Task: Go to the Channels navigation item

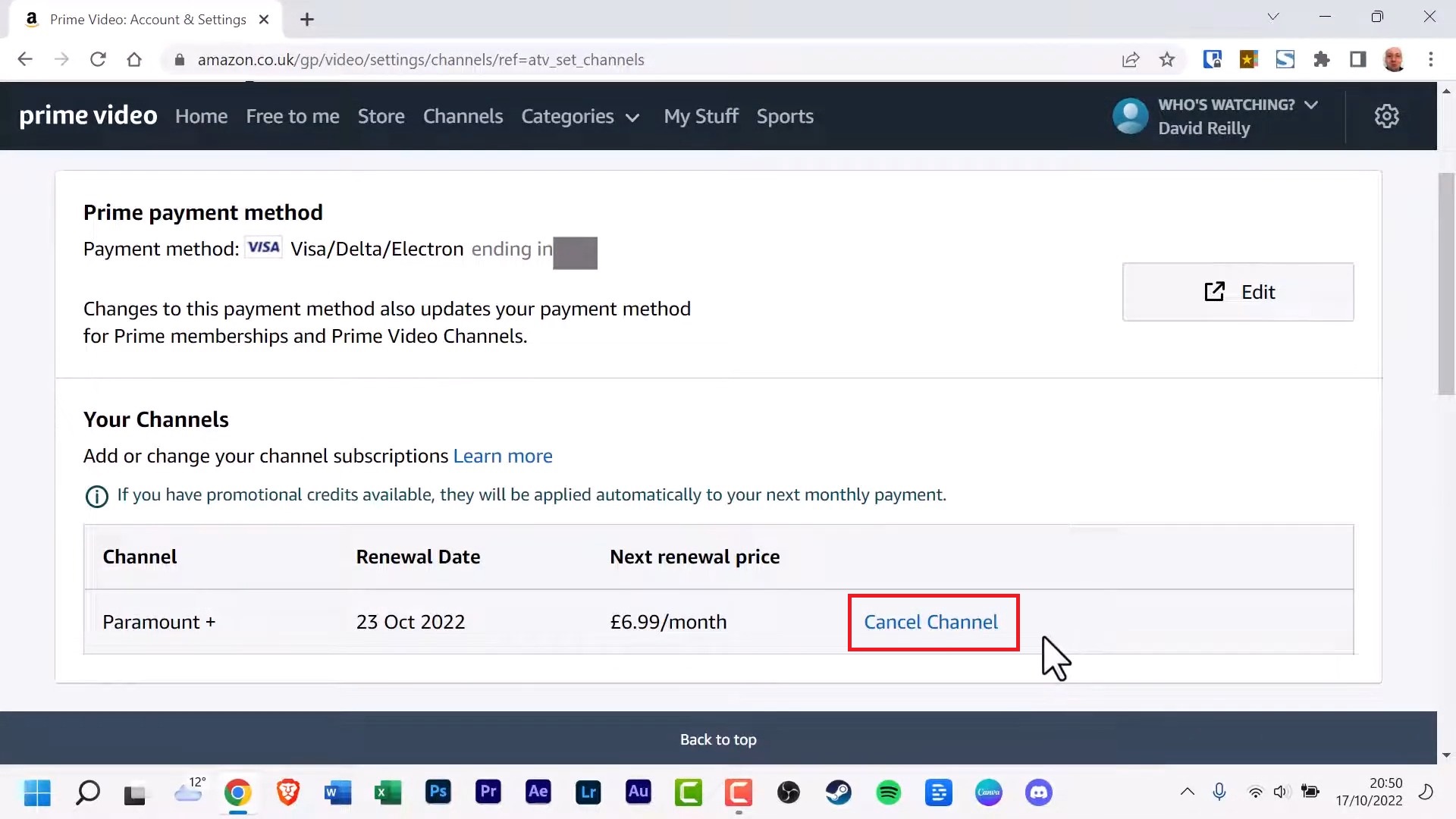Action: (x=463, y=117)
